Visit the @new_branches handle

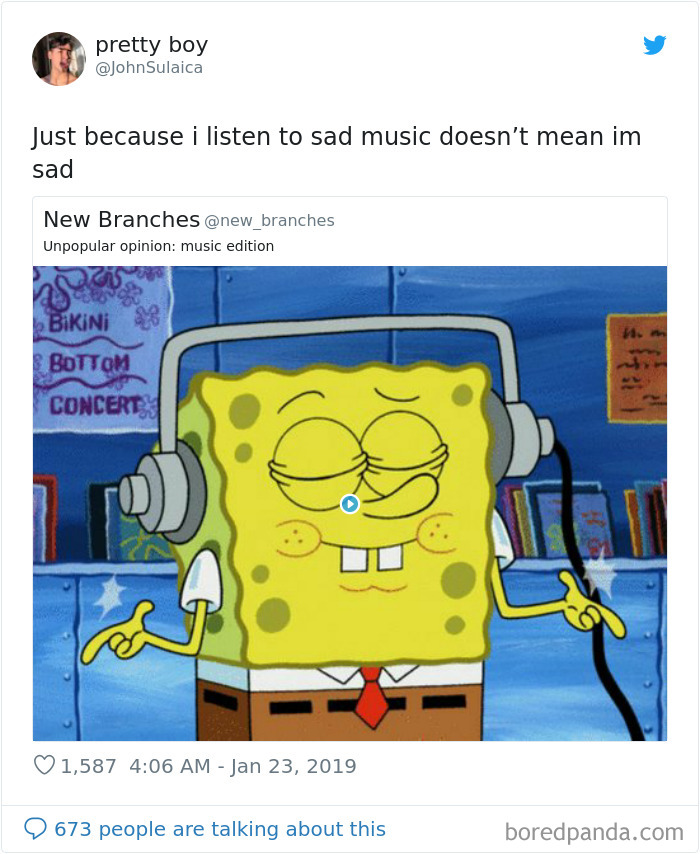point(270,221)
